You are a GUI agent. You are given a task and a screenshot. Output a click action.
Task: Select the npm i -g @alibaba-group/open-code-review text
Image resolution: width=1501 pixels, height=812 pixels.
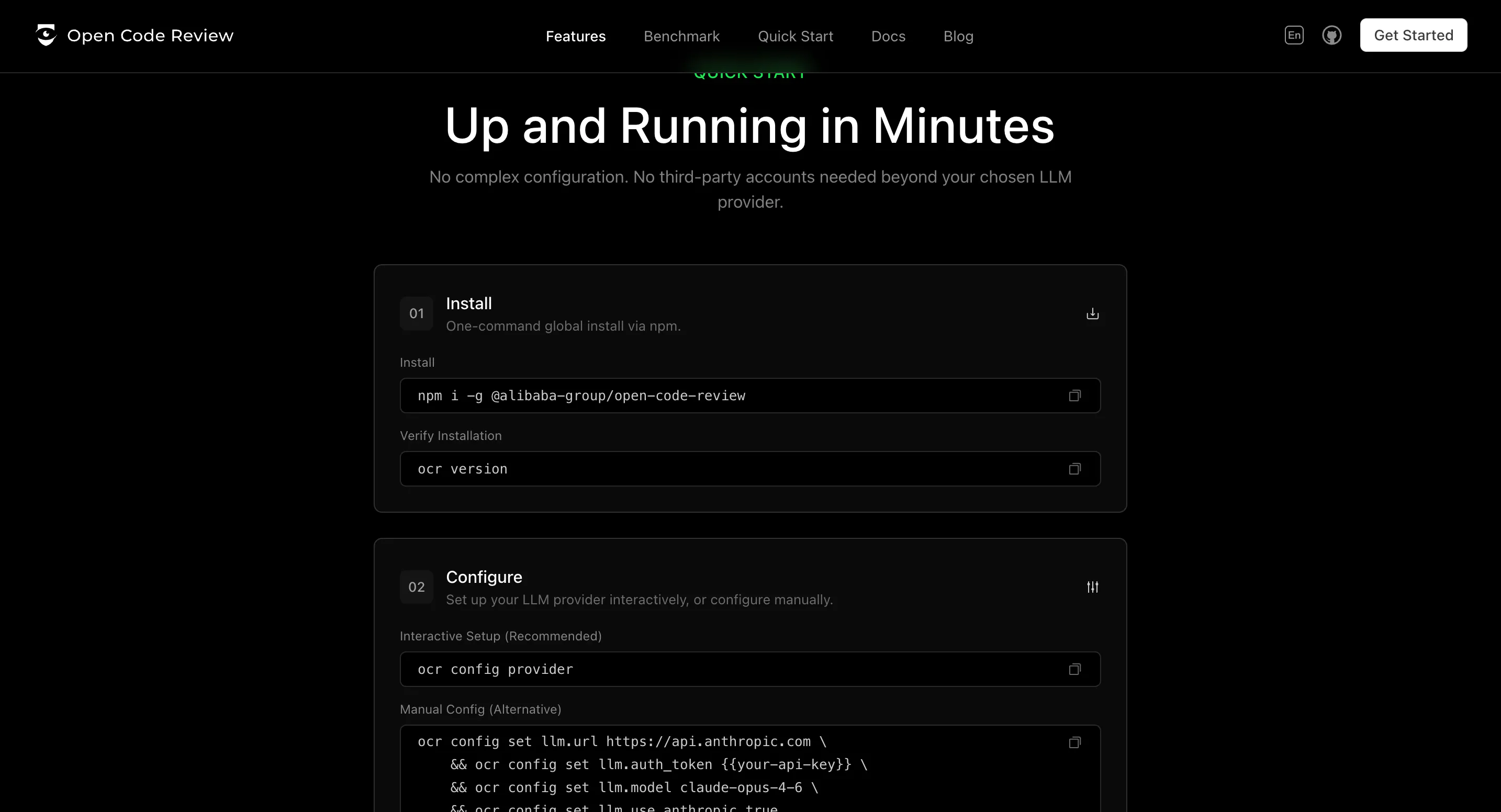[x=581, y=396]
